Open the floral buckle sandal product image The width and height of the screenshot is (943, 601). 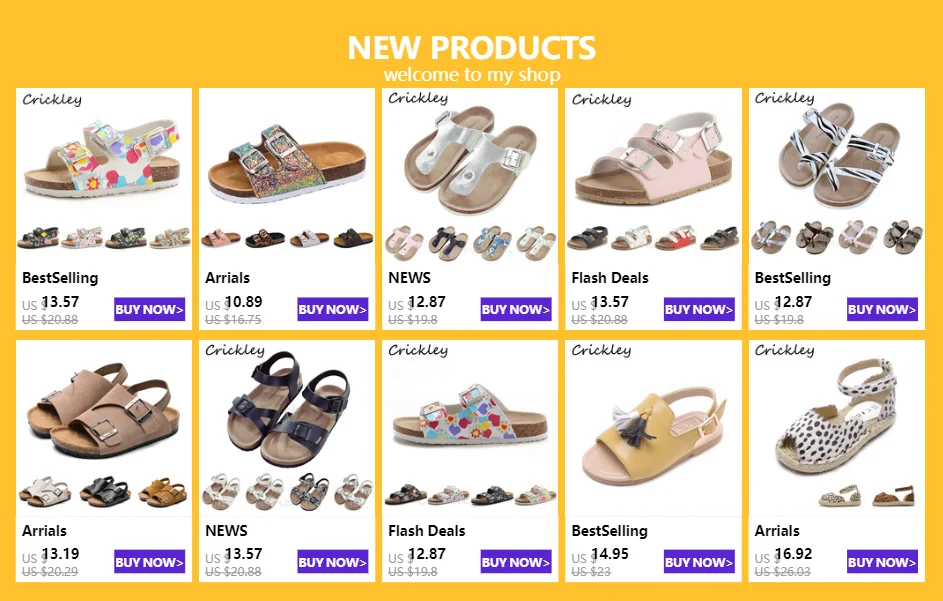tap(103, 156)
